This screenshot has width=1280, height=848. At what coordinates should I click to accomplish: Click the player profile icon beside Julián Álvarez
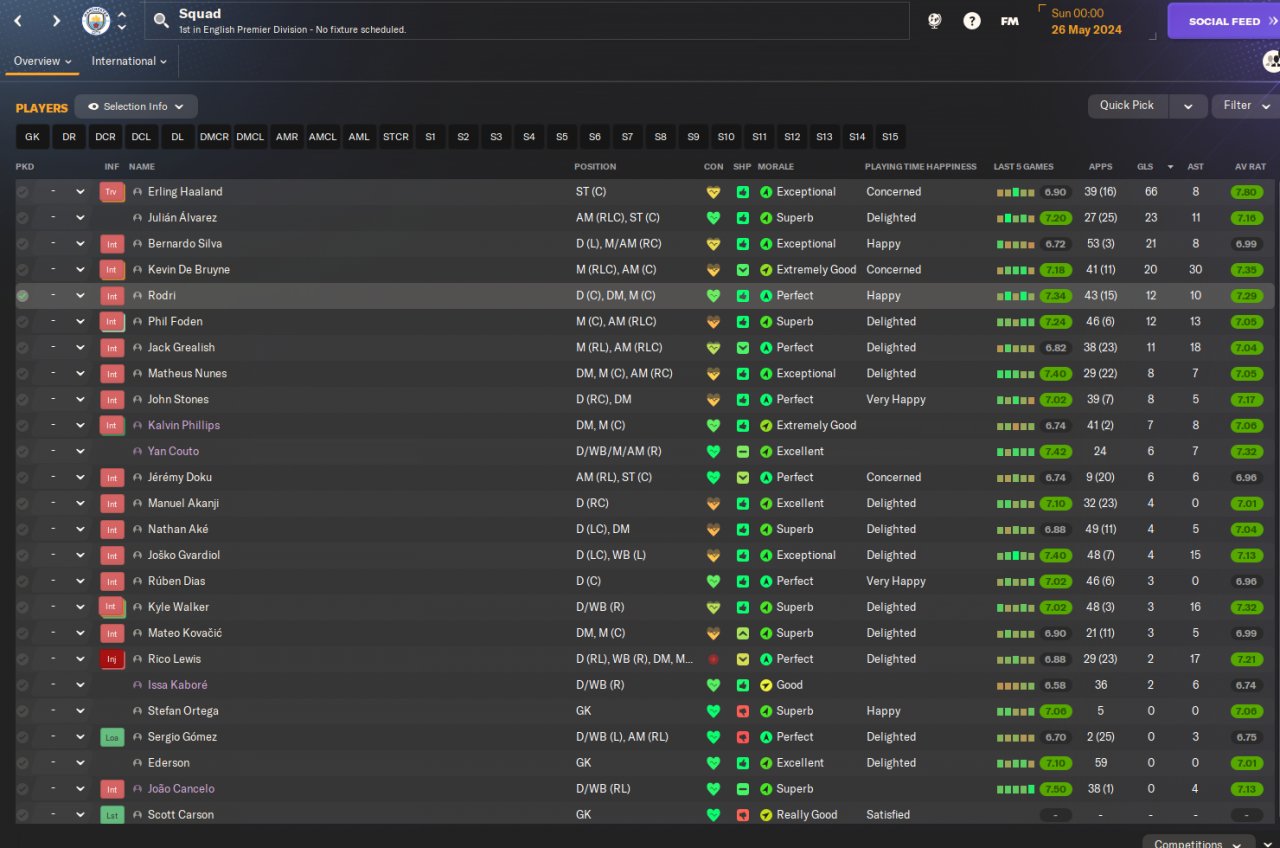coord(138,218)
